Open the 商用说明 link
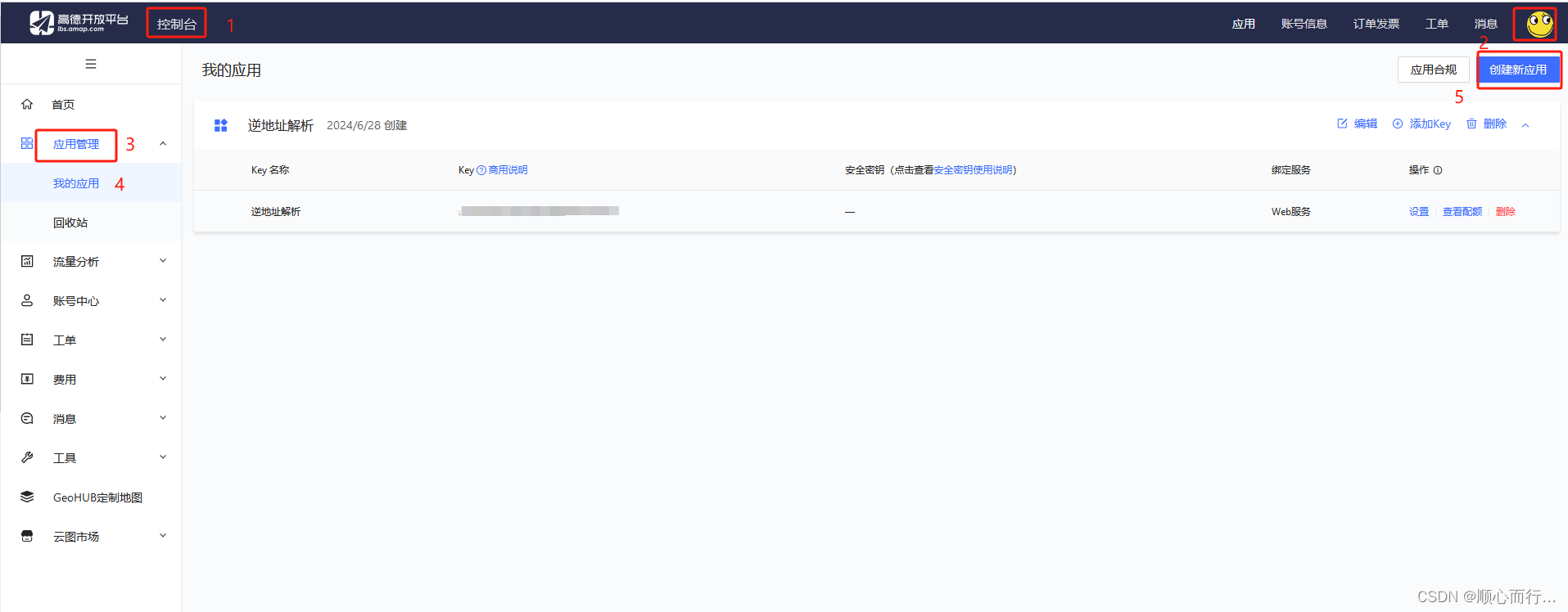 pyautogui.click(x=508, y=170)
